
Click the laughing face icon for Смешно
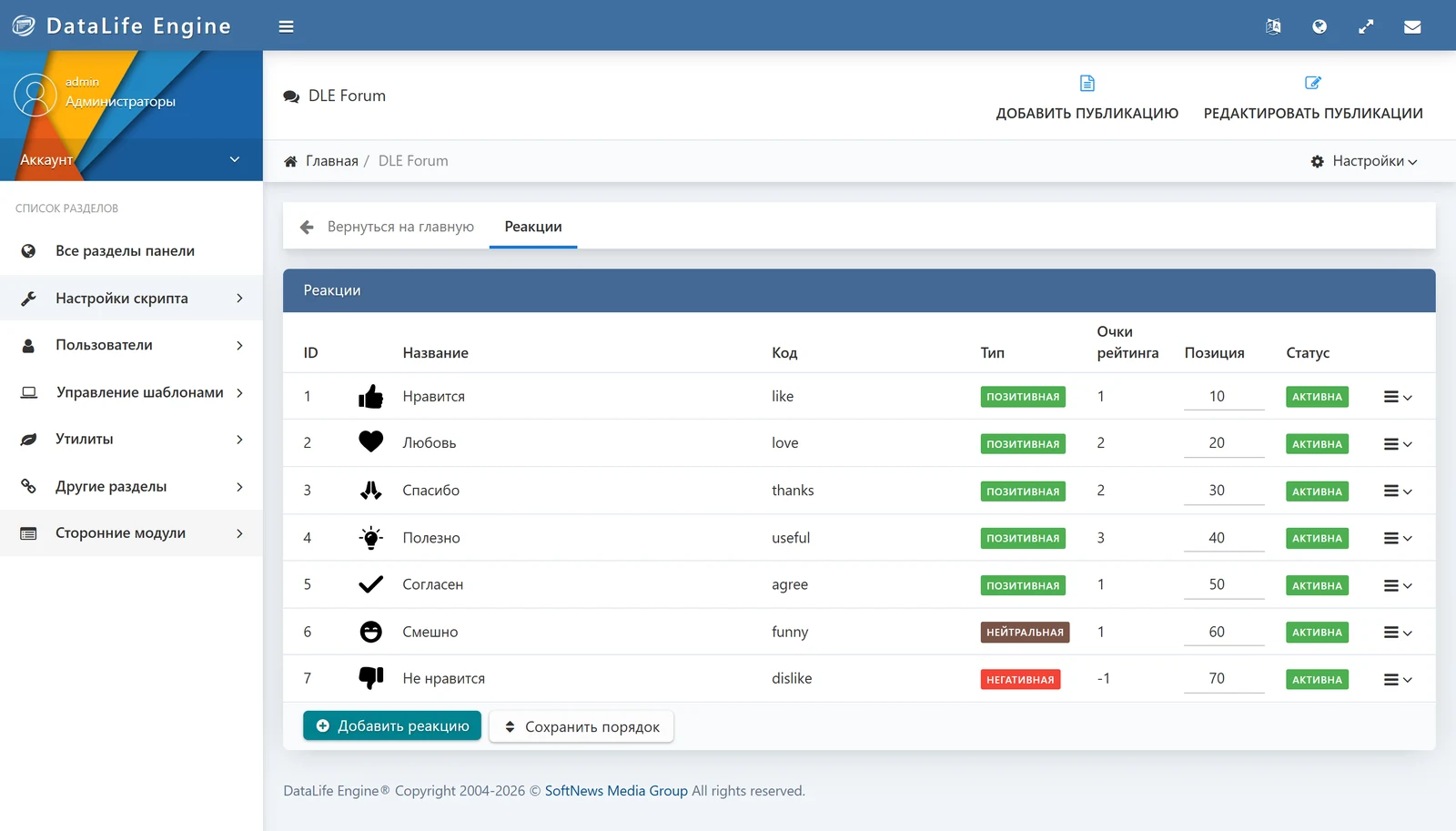point(370,632)
